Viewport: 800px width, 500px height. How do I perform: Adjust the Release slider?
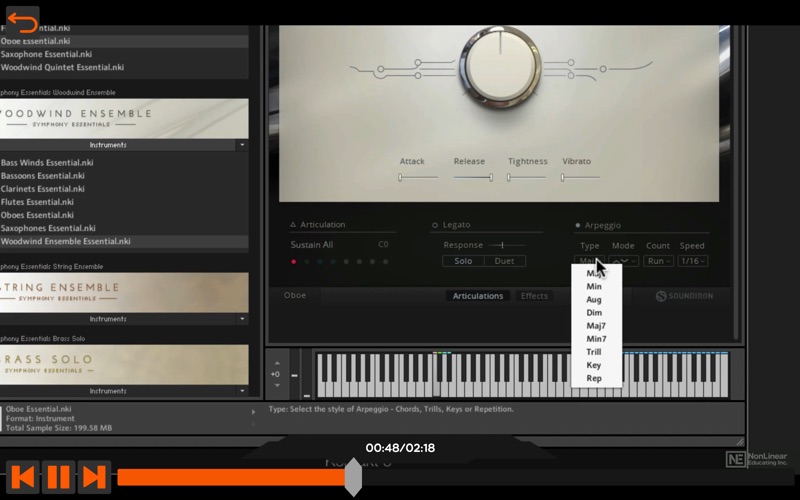pos(473,178)
